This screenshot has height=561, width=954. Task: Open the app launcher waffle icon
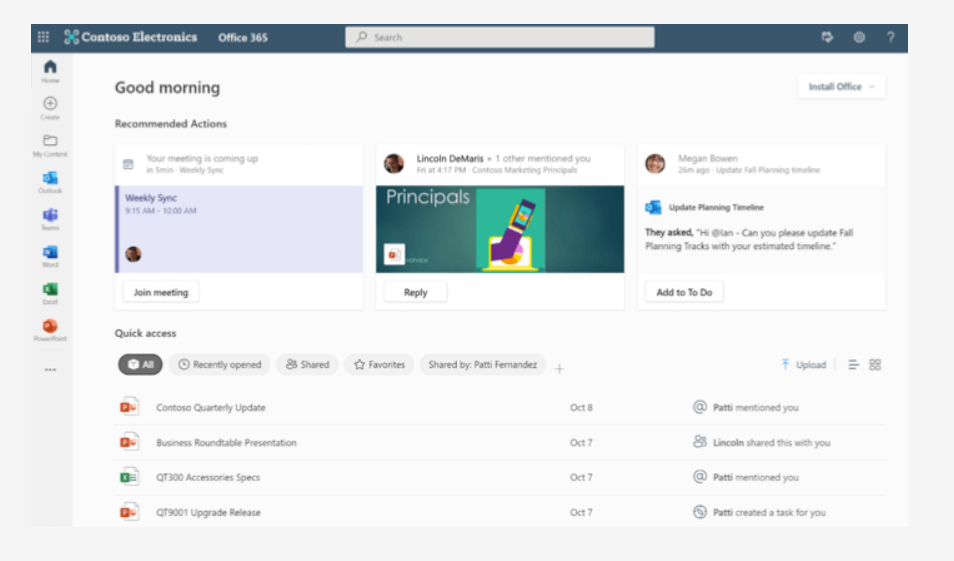click(43, 37)
